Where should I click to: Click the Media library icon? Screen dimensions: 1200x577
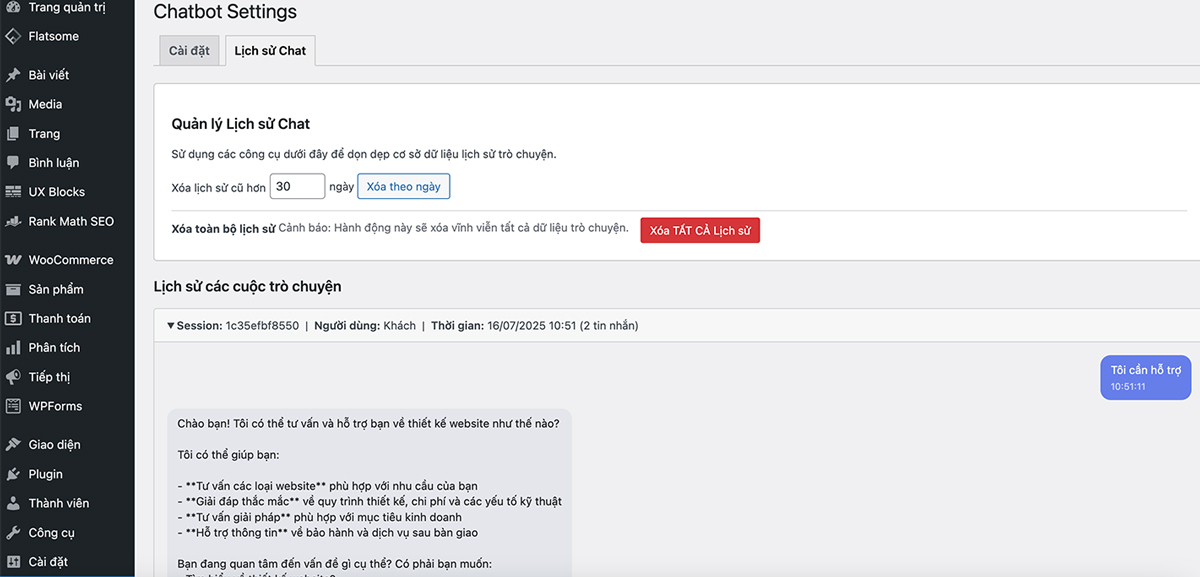pos(13,104)
